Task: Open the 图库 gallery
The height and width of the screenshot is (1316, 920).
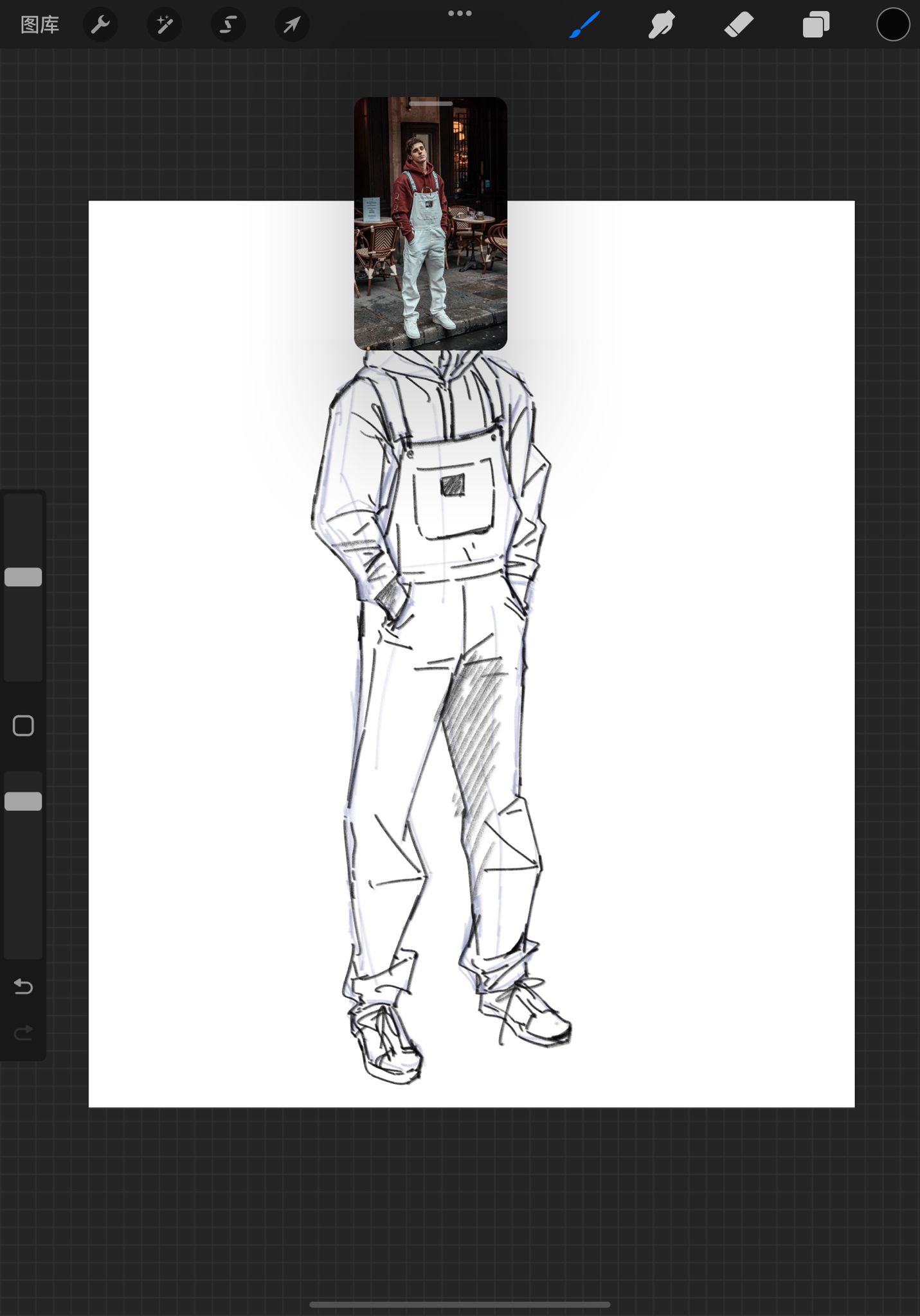Action: [40, 25]
